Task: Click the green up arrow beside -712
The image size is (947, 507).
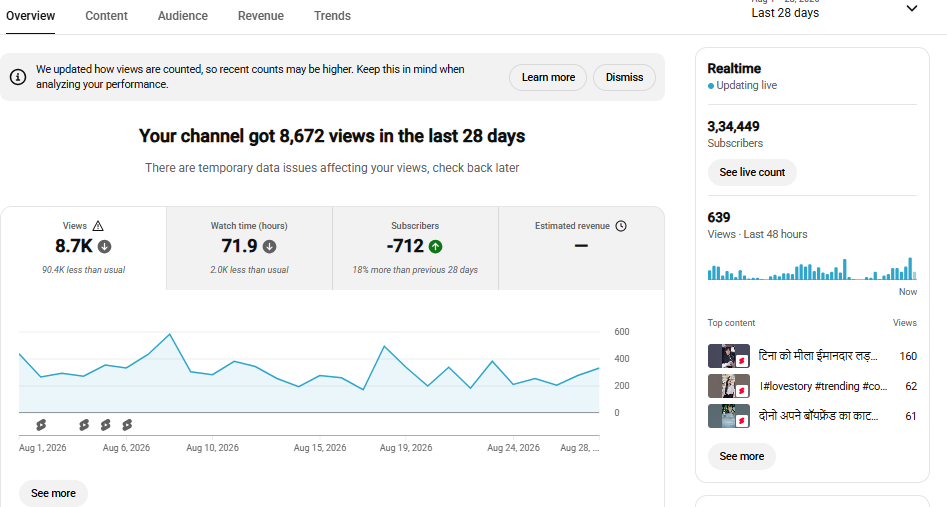Action: pos(435,247)
